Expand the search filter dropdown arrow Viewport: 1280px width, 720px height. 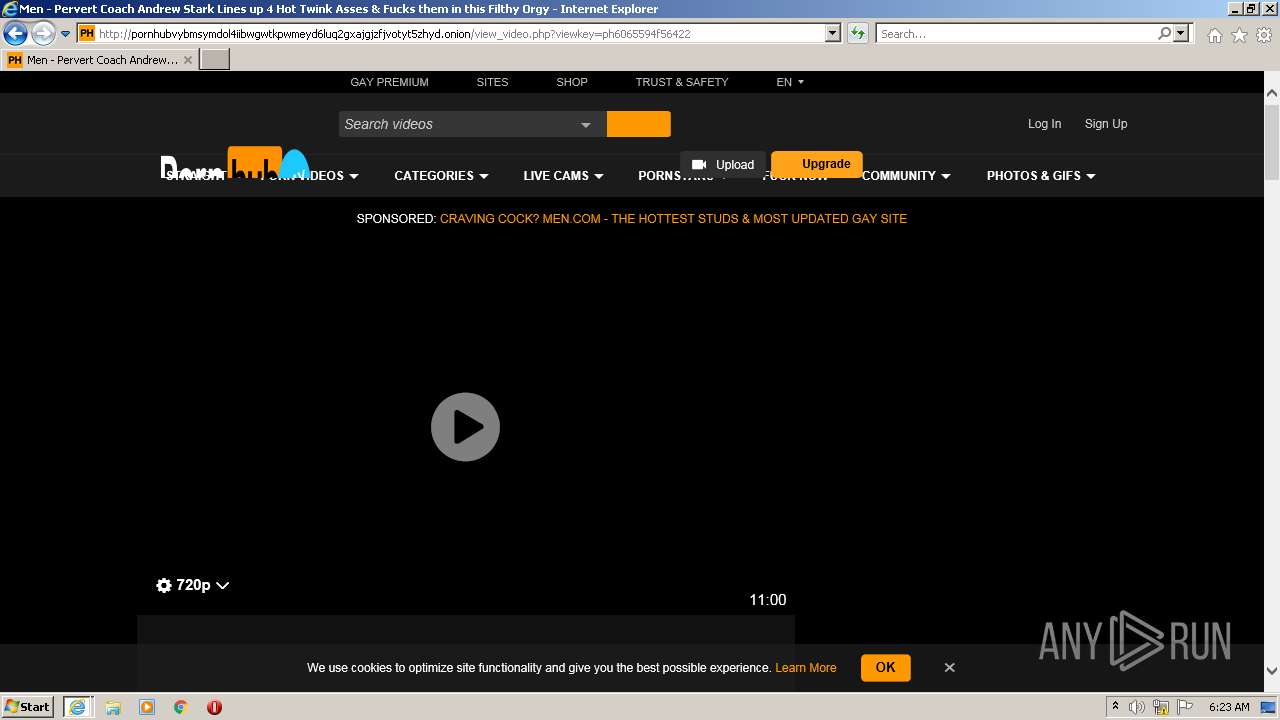[586, 124]
